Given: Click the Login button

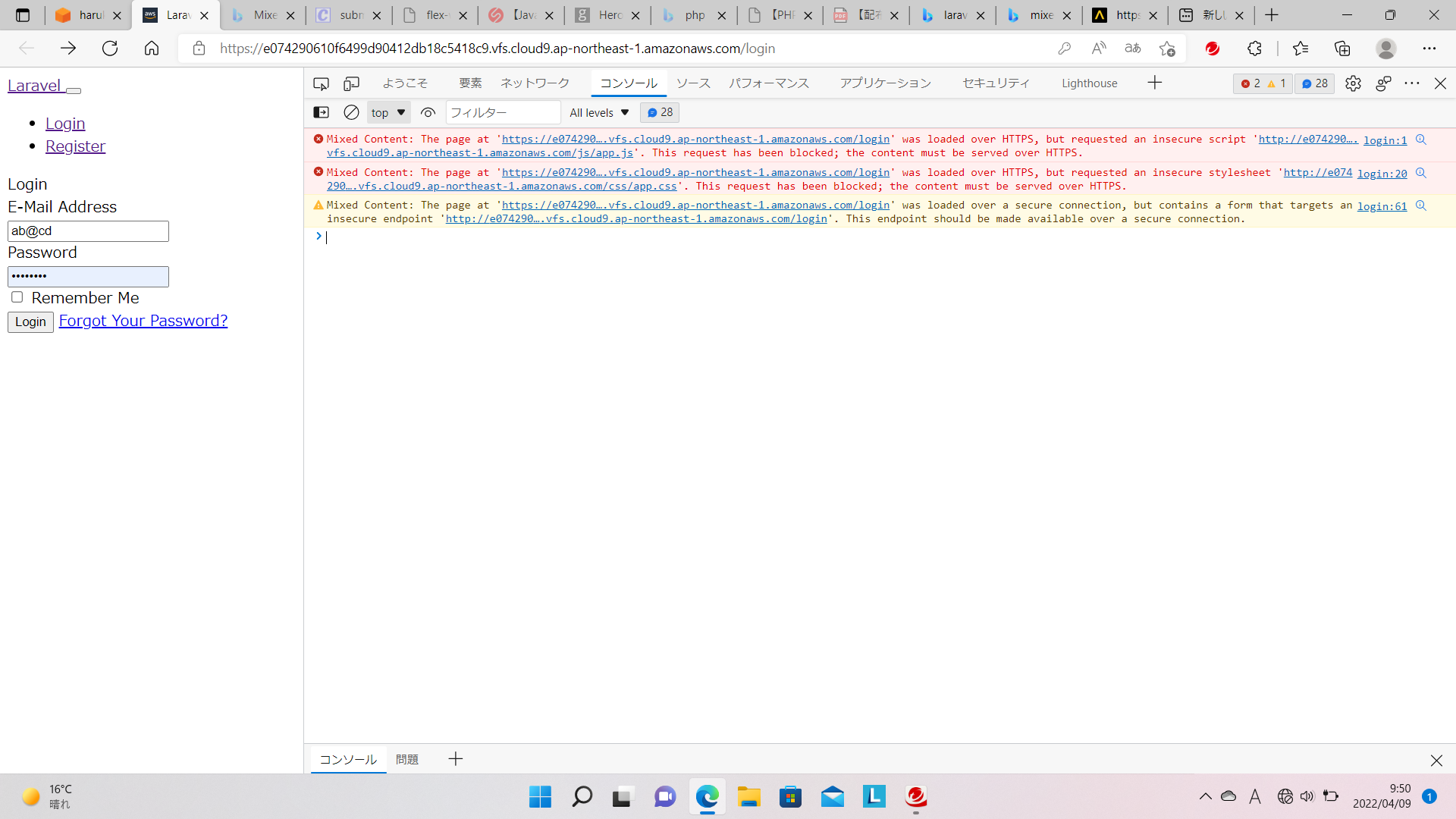Looking at the screenshot, I should pyautogui.click(x=30, y=322).
